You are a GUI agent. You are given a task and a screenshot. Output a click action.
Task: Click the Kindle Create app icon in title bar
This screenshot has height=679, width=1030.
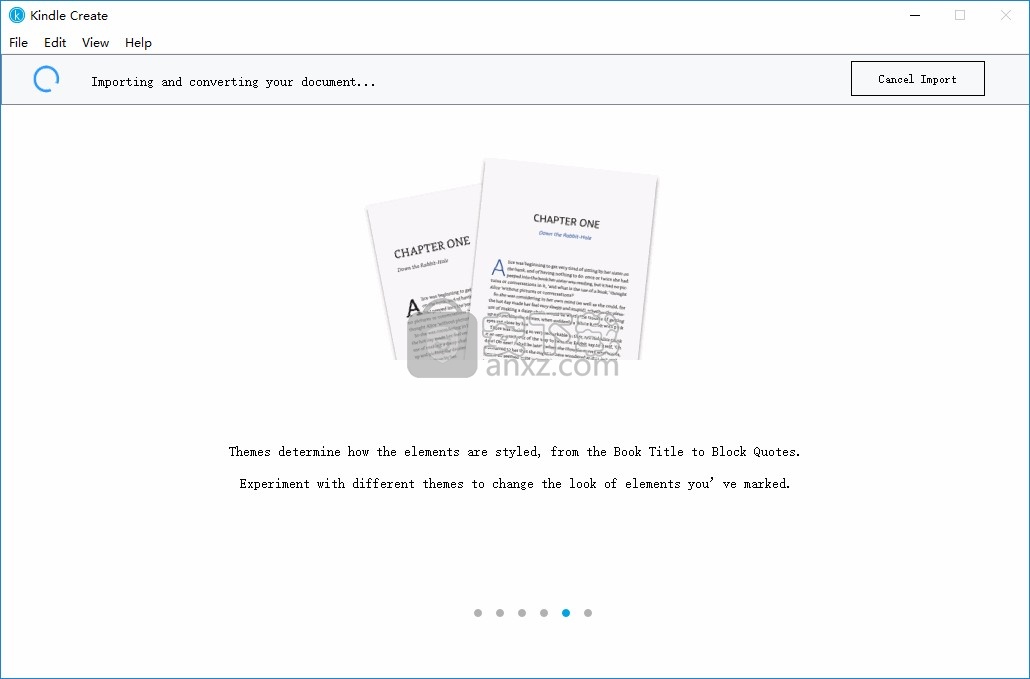16,15
